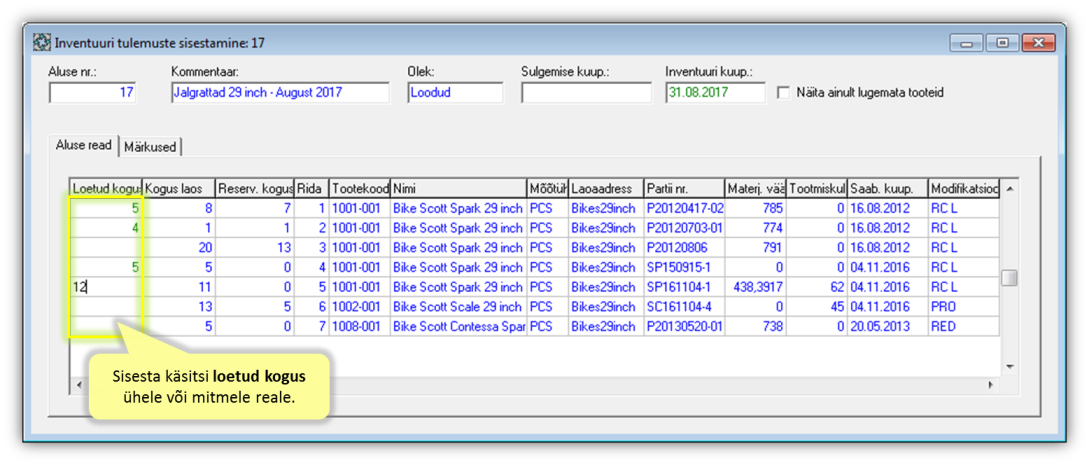Screen dimensions: 1089x465
Task: Click Kogus laos value 20
Action: (x=179, y=247)
